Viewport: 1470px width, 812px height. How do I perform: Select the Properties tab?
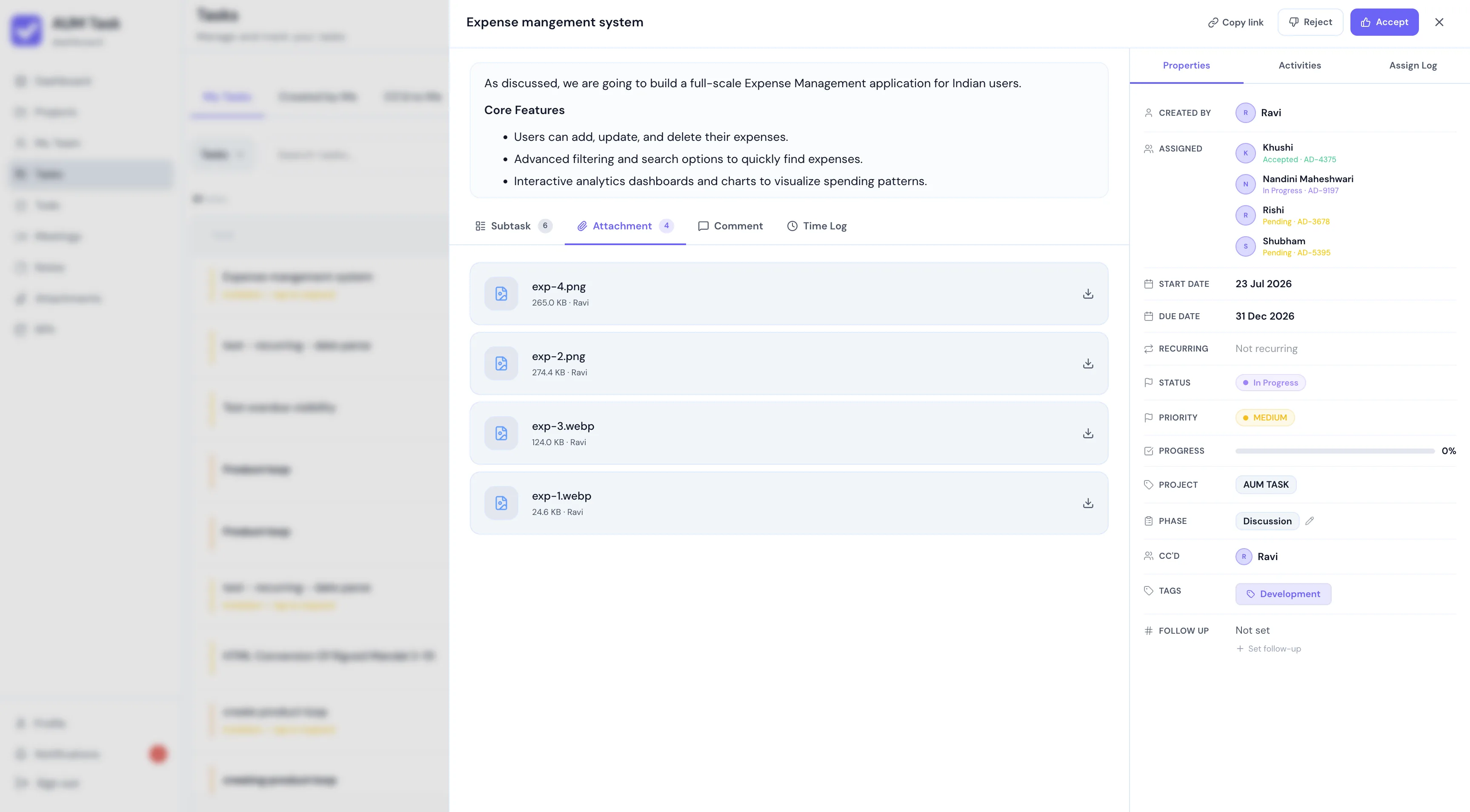1187,66
